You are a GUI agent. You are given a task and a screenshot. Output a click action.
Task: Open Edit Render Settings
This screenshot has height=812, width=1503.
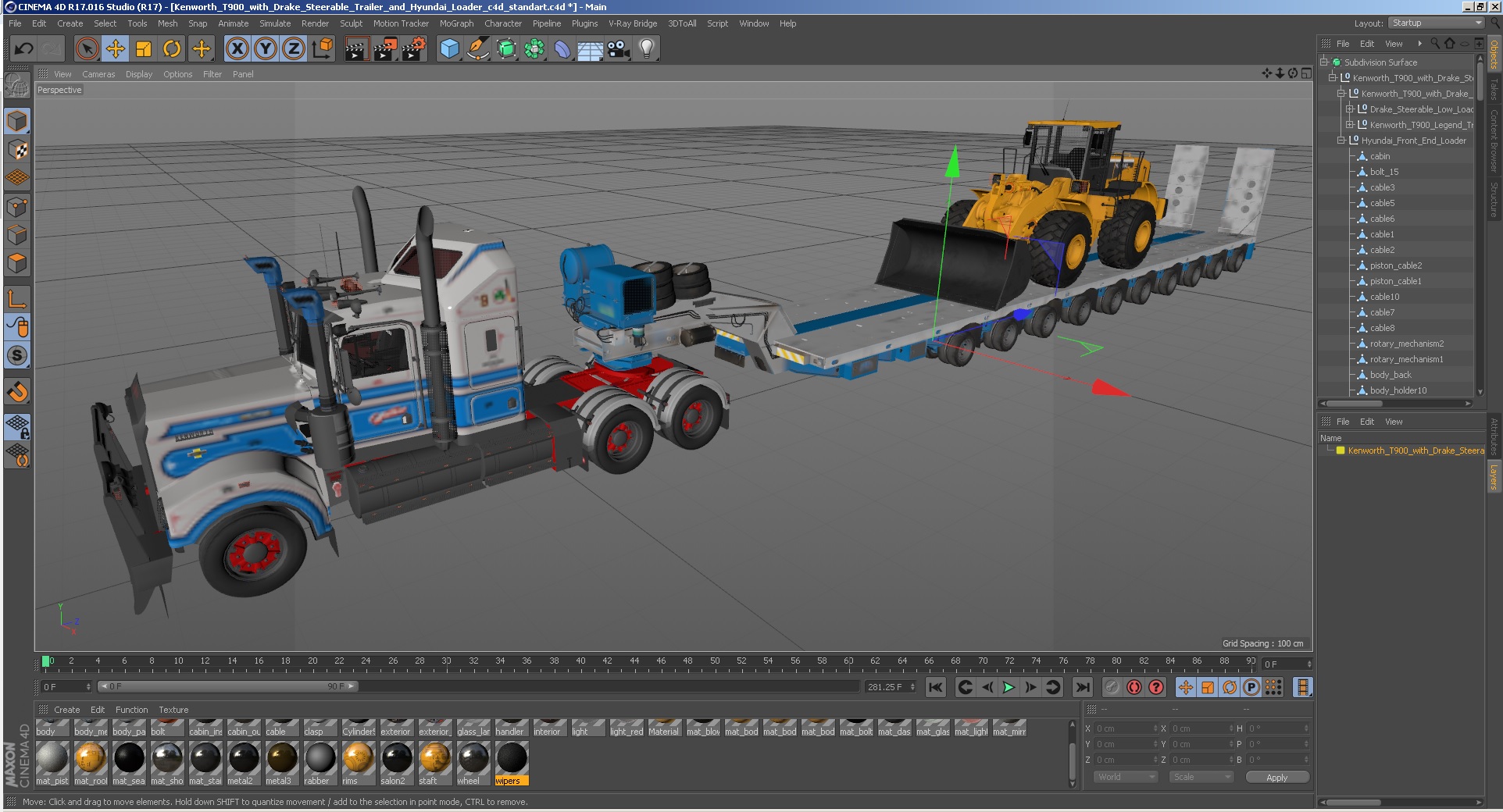click(413, 49)
